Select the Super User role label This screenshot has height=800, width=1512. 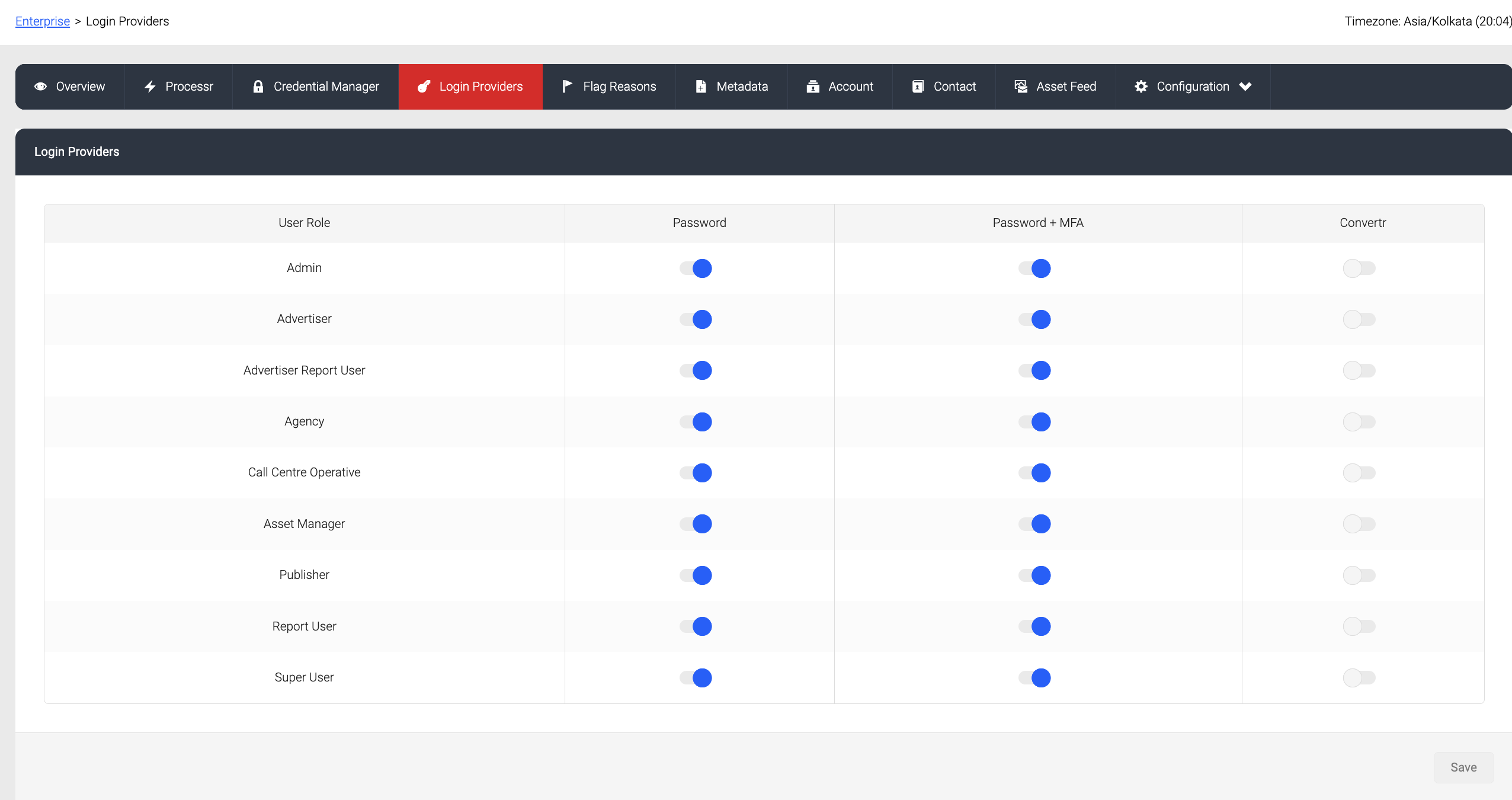click(x=305, y=677)
